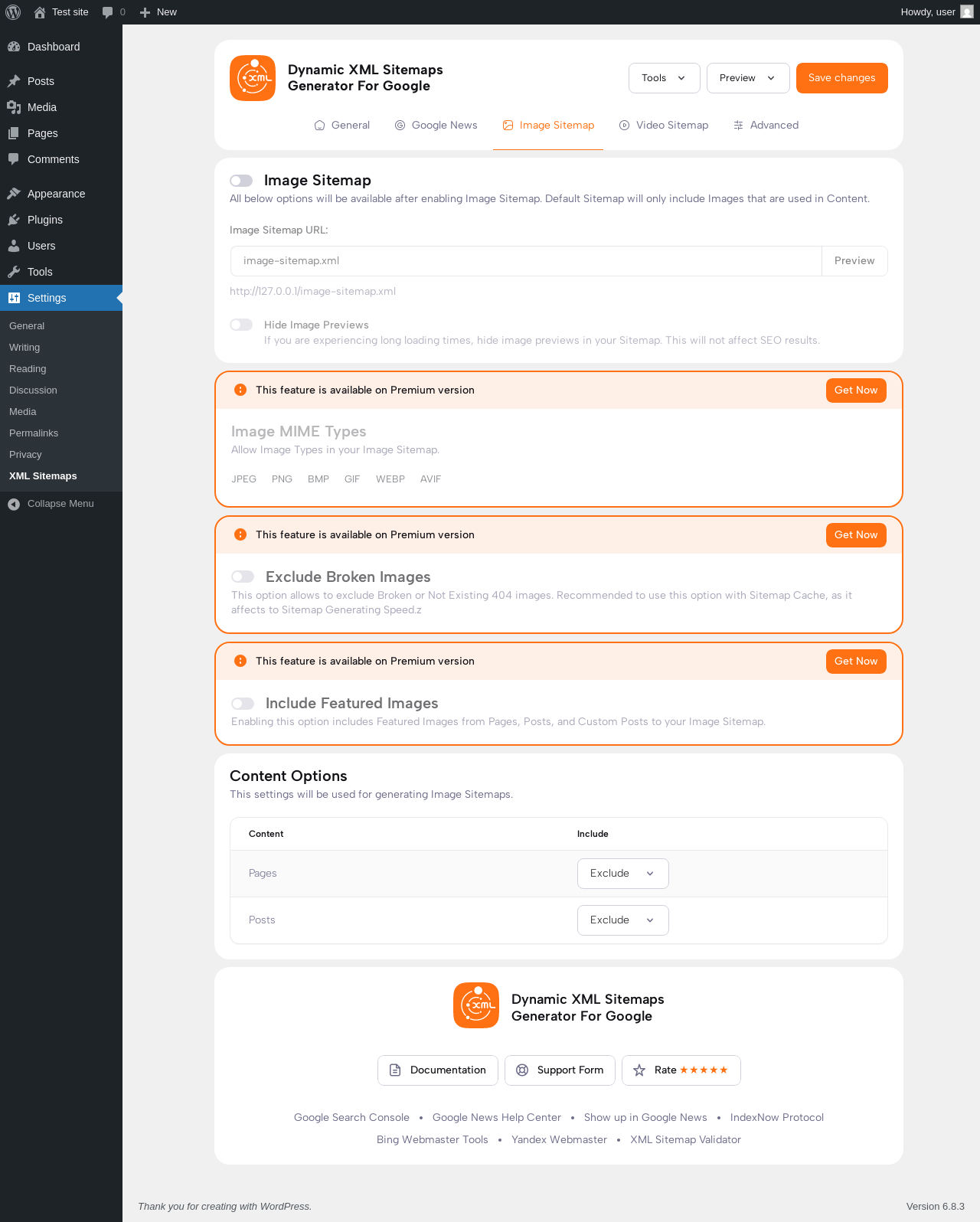Viewport: 980px width, 1222px height.
Task: Open the Tools dropdown
Action: tap(664, 78)
